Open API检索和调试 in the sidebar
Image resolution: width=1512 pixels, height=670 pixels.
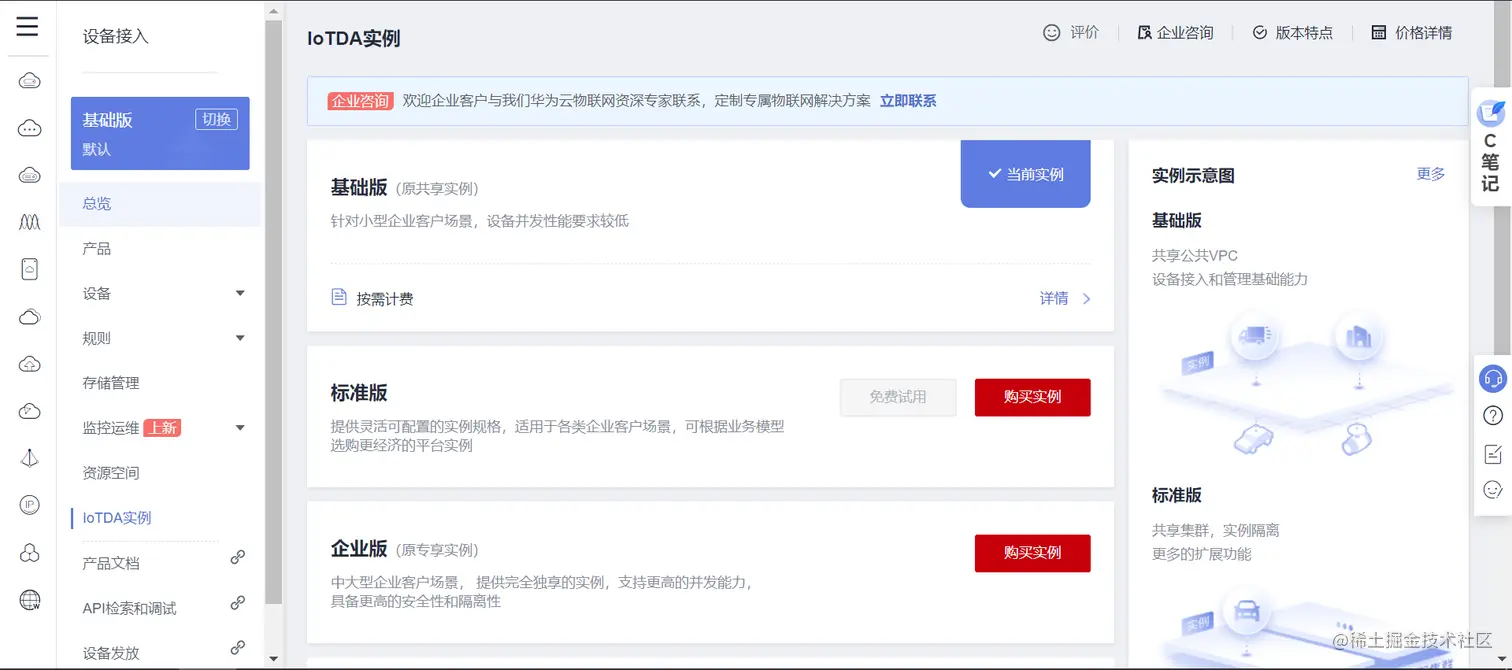[x=129, y=608]
